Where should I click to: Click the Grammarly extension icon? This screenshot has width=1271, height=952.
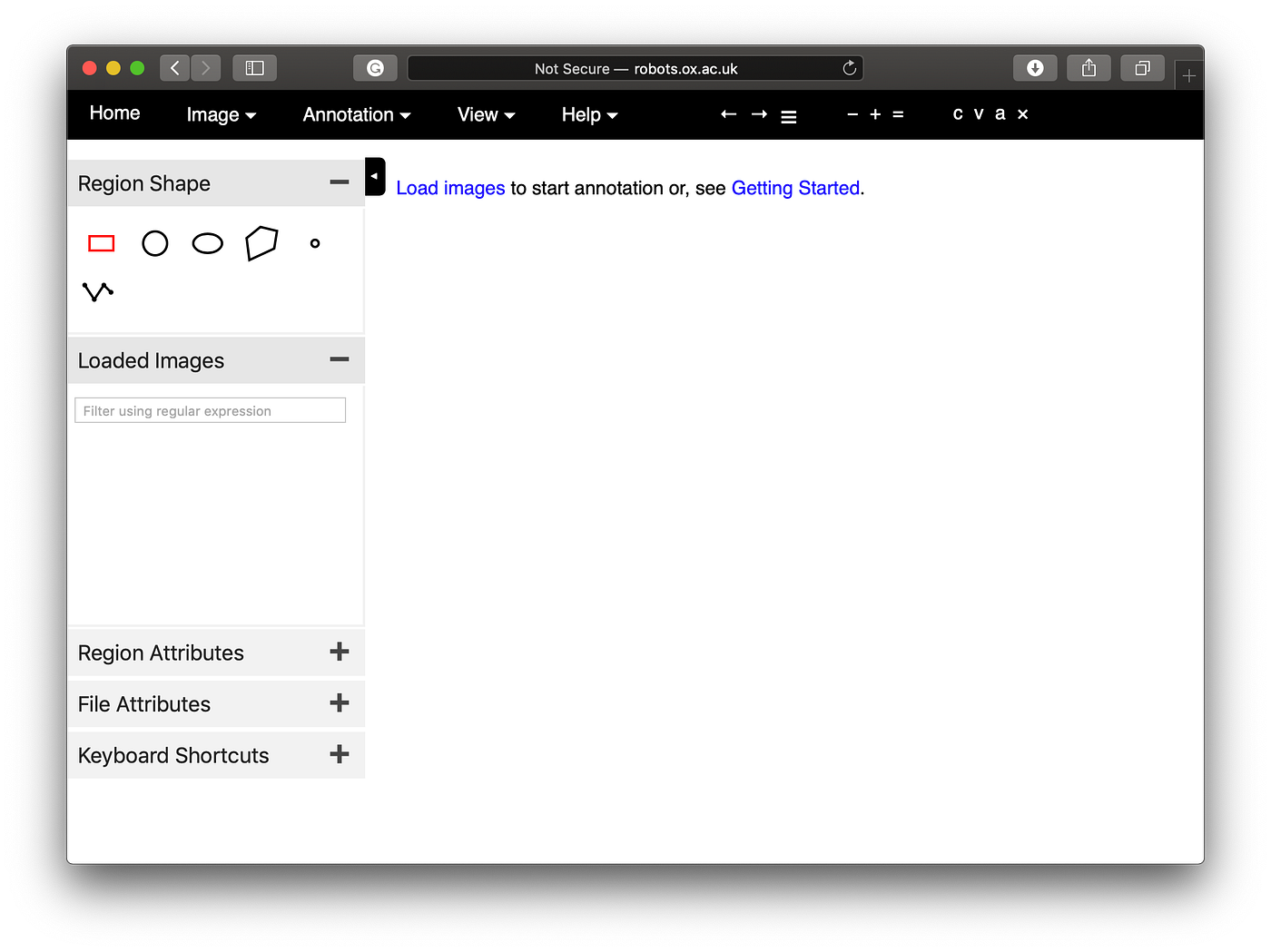click(375, 68)
